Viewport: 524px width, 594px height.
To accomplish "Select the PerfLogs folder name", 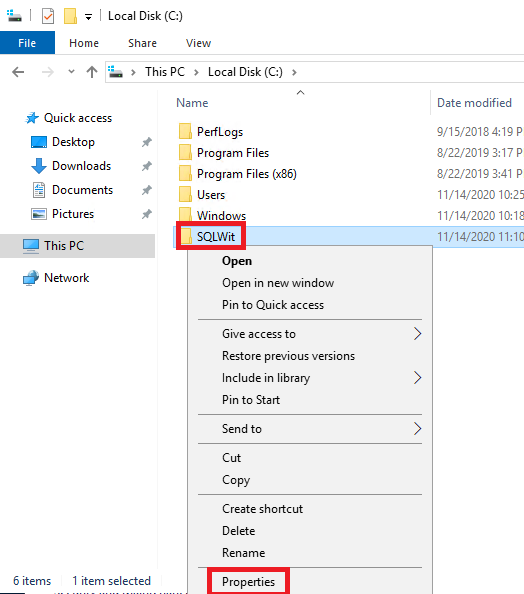I will [x=220, y=132].
